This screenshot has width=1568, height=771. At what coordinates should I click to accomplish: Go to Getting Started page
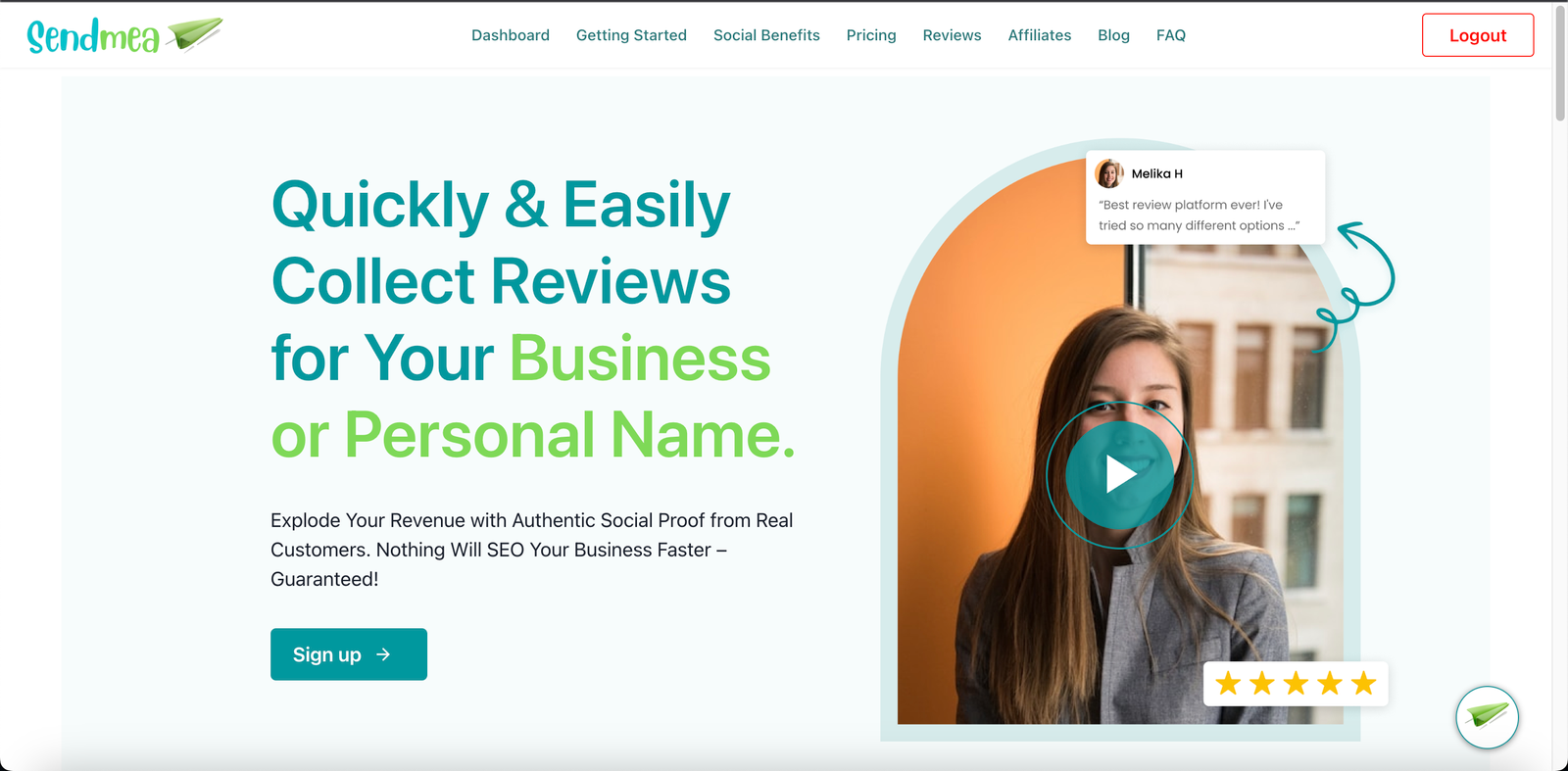(631, 35)
